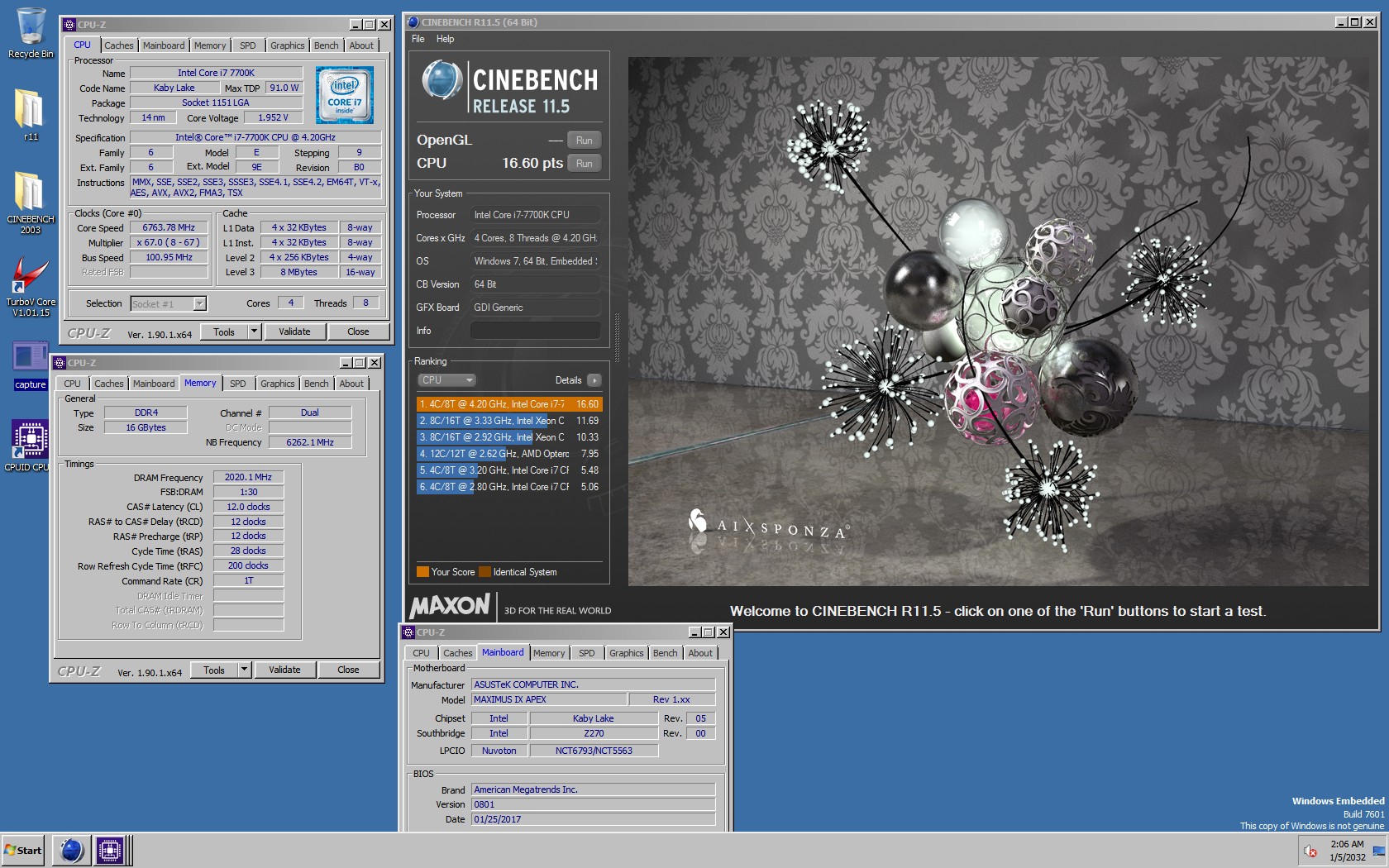Switch to About tab in Memory CPU-Z window
The height and width of the screenshot is (868, 1389).
click(351, 384)
